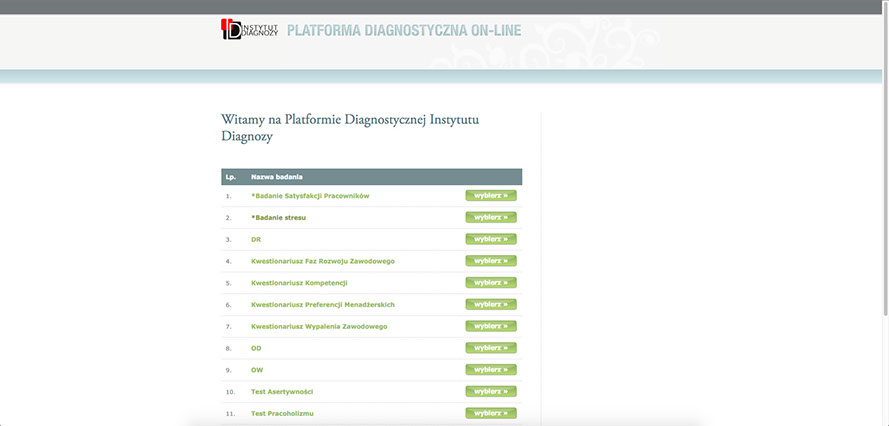Open the Badanie stresu survey link

click(x=278, y=217)
